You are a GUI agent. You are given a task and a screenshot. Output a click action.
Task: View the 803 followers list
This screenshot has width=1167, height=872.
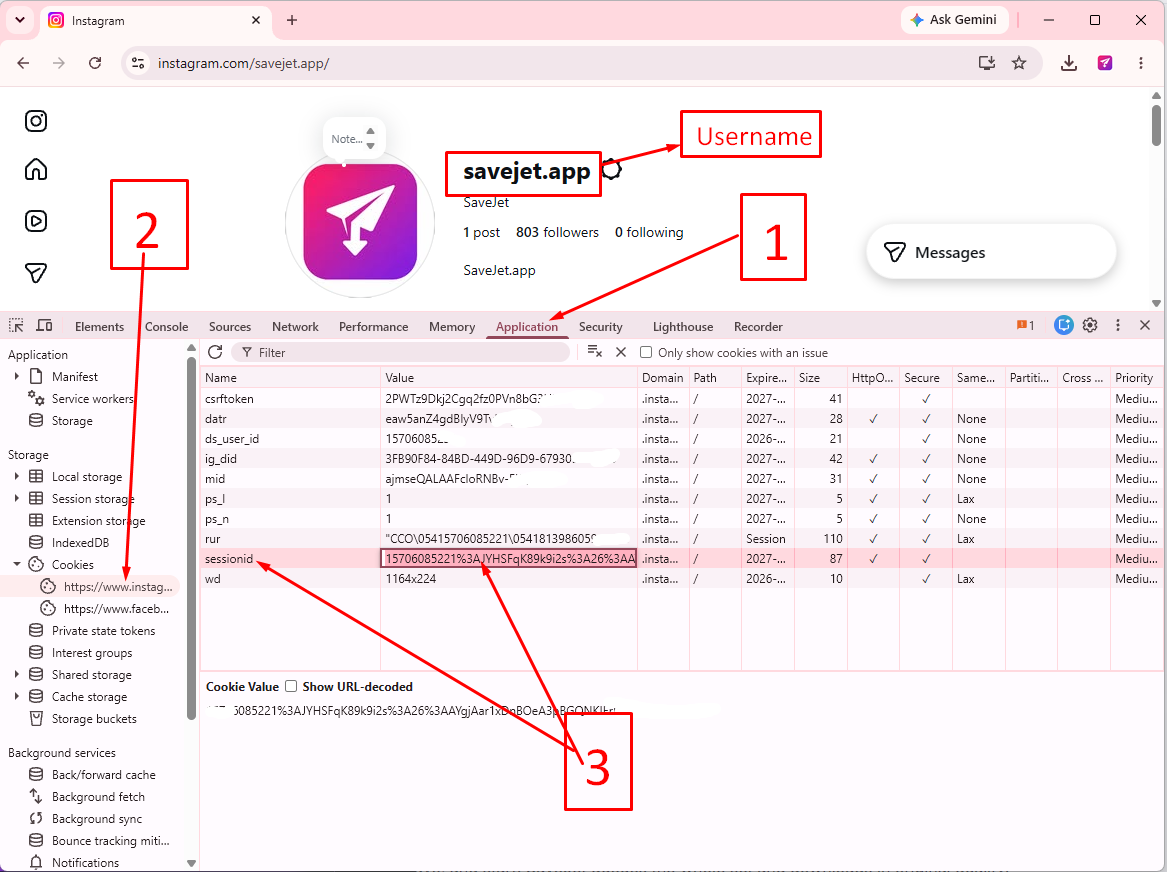pyautogui.click(x=557, y=232)
